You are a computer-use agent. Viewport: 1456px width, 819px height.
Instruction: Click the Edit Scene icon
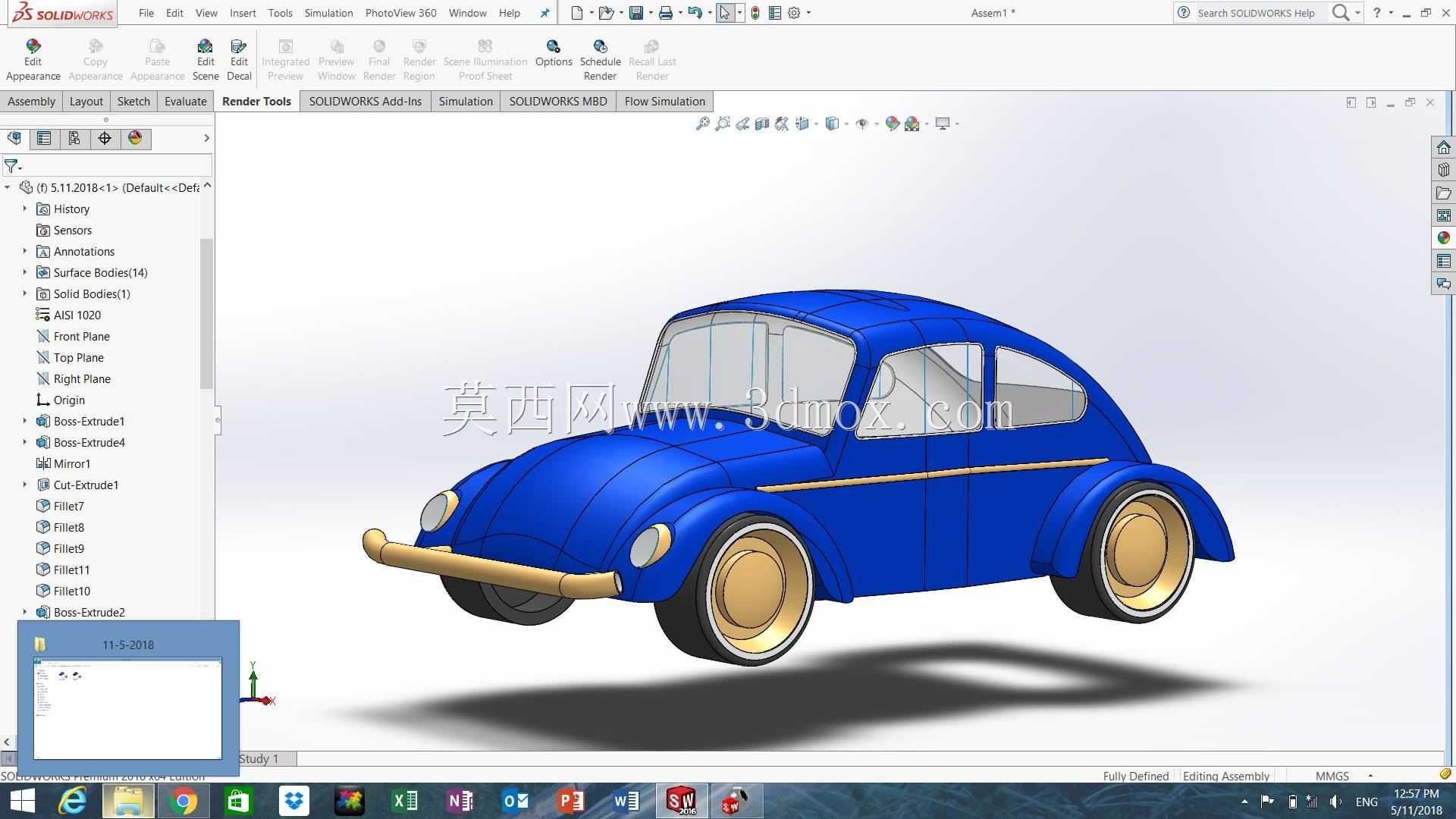[206, 61]
